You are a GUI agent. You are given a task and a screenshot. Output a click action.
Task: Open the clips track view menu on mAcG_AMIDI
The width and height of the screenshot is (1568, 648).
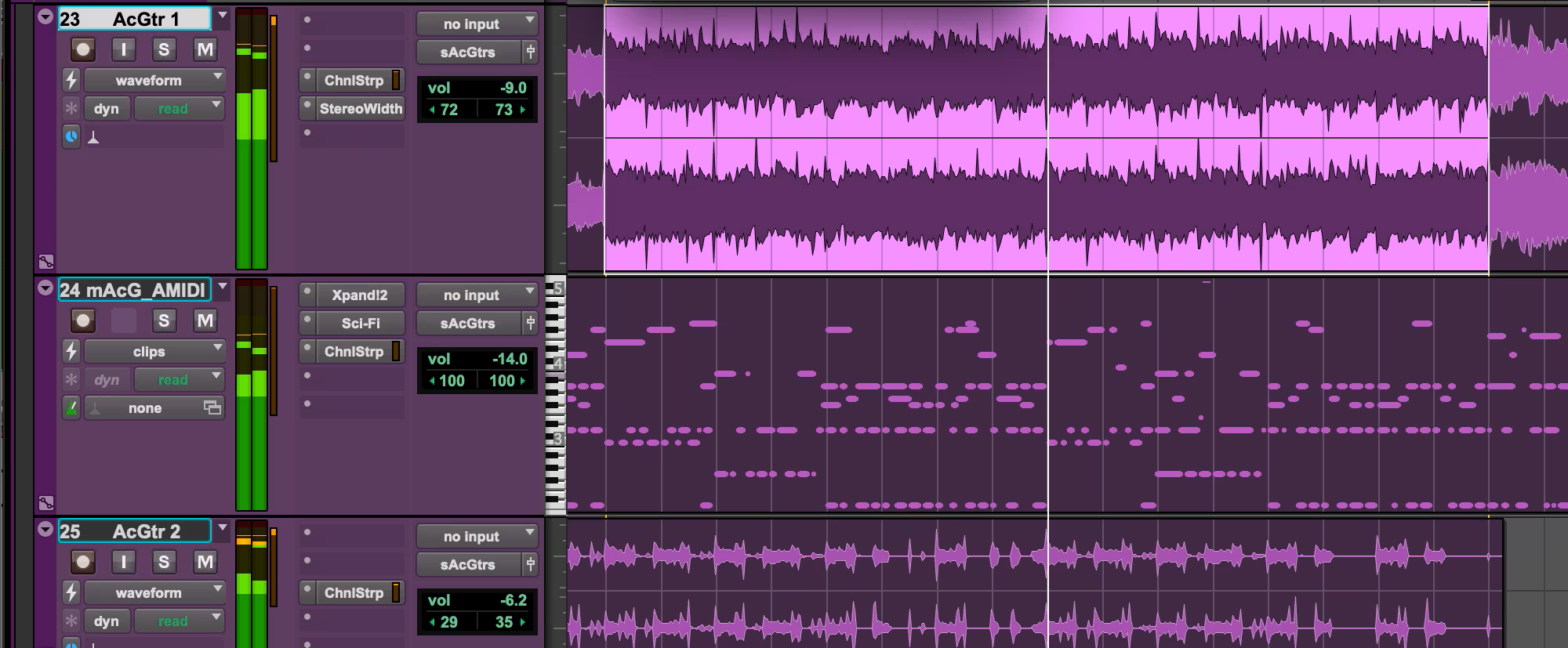154,352
